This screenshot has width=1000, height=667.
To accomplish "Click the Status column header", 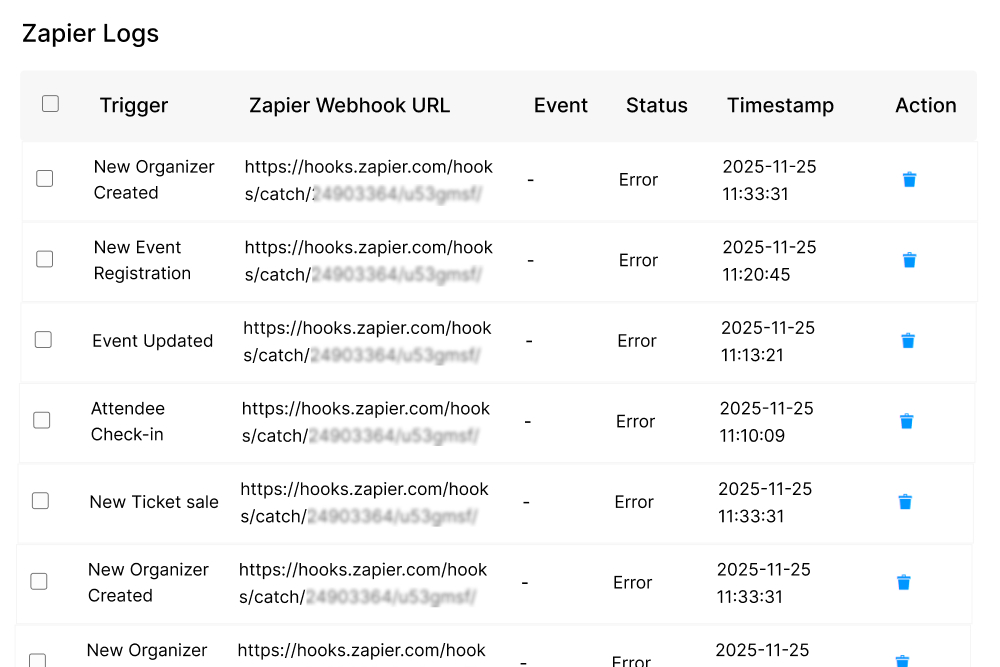I will (x=656, y=105).
